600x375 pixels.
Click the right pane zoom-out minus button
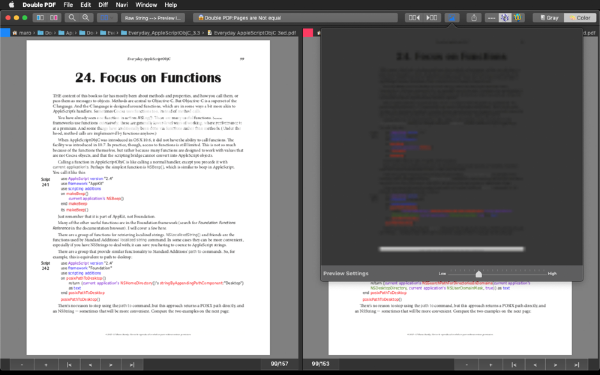click(466, 365)
